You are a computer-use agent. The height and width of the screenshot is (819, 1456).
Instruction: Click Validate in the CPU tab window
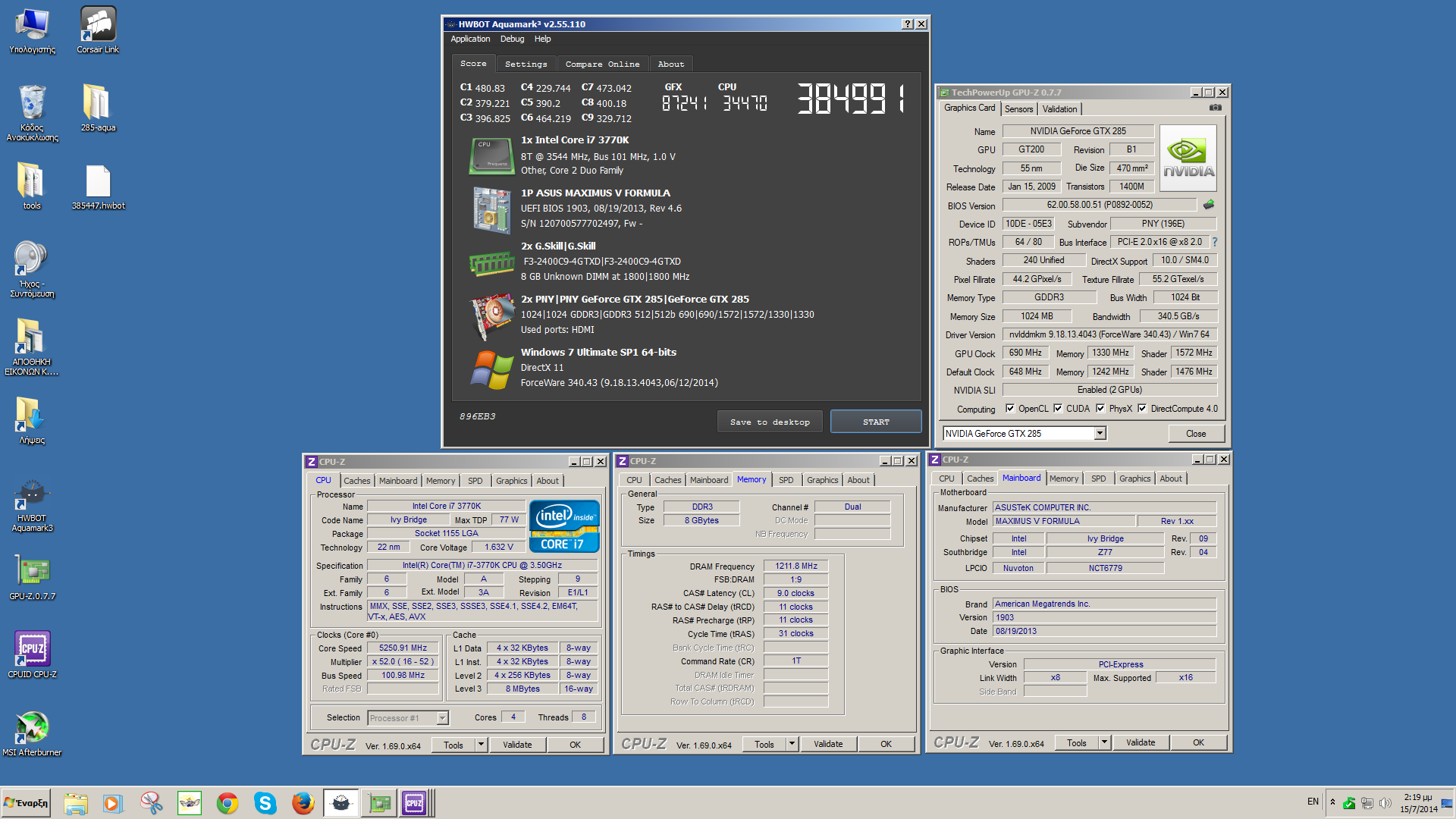tap(517, 745)
